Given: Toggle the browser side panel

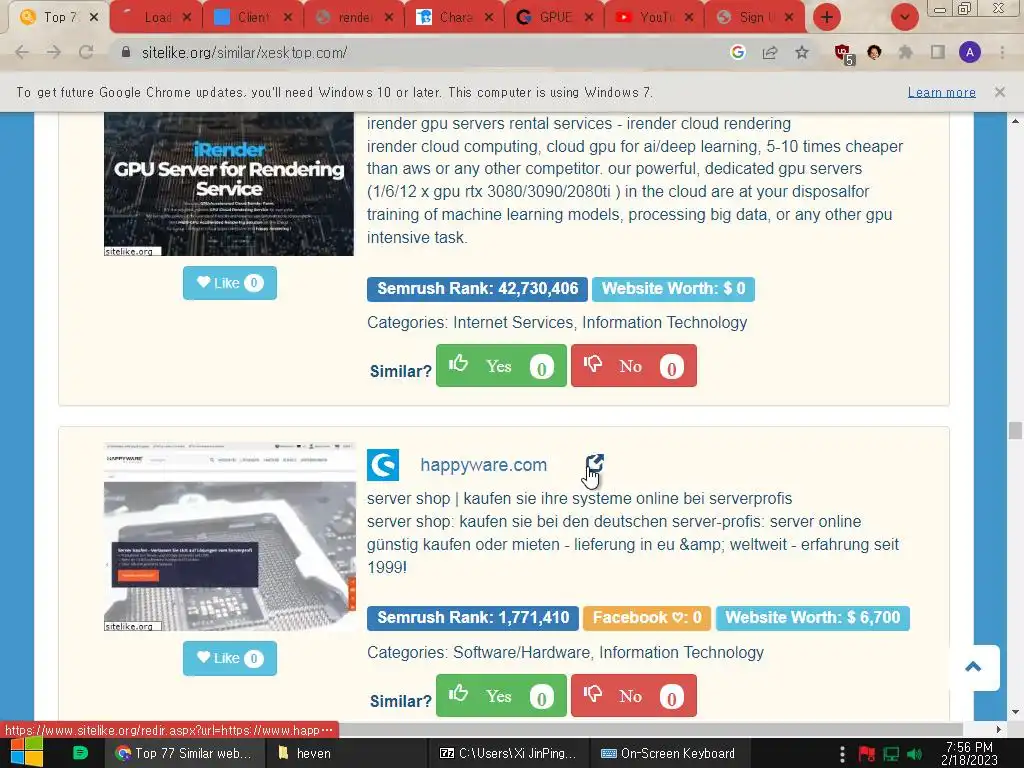Looking at the screenshot, I should 938,52.
